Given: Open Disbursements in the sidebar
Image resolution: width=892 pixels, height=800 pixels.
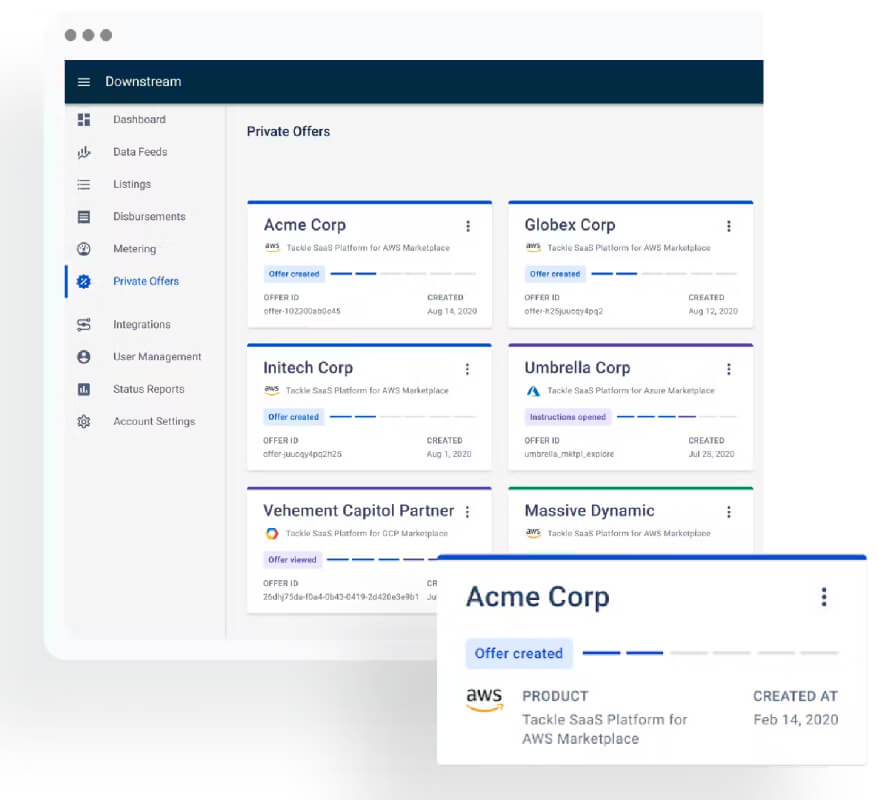Looking at the screenshot, I should tap(149, 217).
